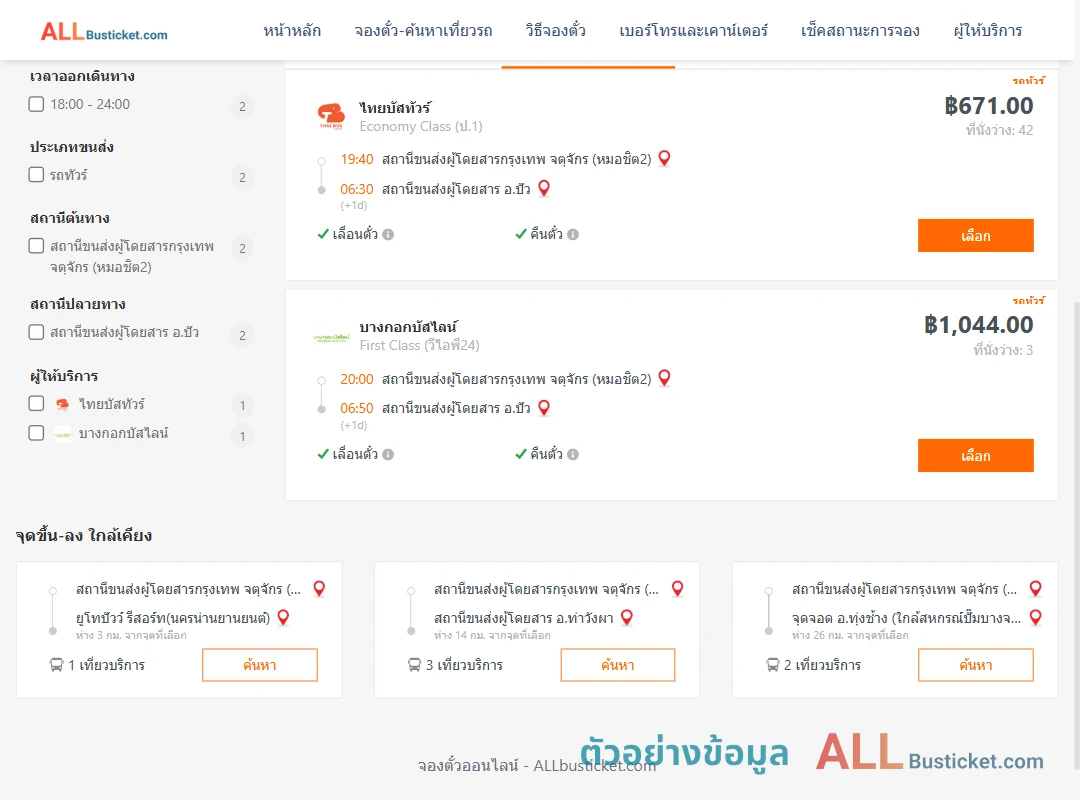Click info icon next to เลื่อนตั๋ว on ไทยบัสทัวร์ trip
1080x800 pixels.
(x=388, y=234)
